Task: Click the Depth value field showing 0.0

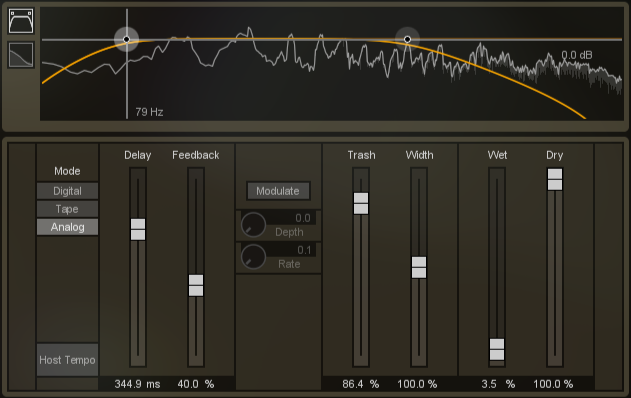Action: pyautogui.click(x=292, y=218)
